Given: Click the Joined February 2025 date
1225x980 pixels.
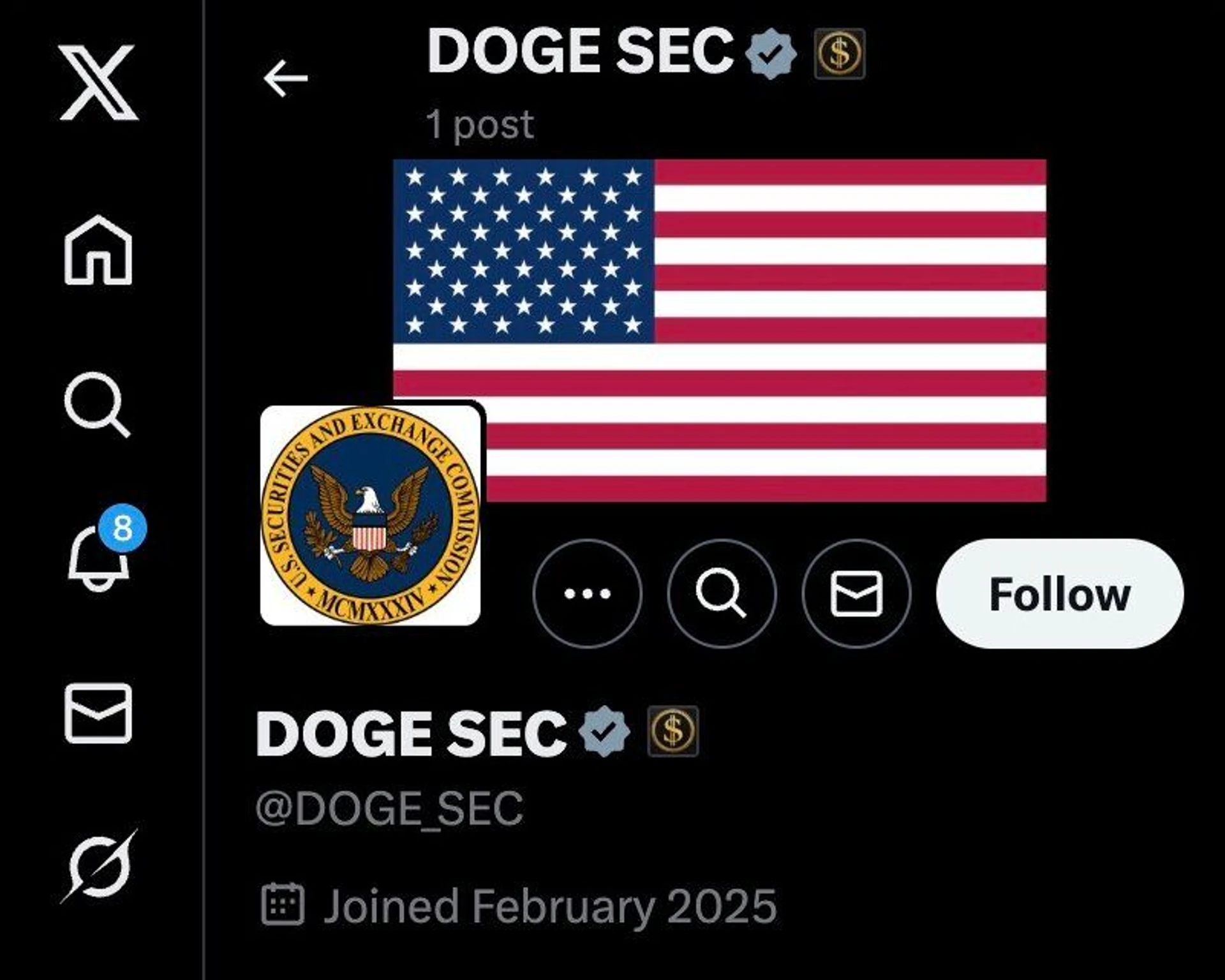Looking at the screenshot, I should click(x=551, y=906).
